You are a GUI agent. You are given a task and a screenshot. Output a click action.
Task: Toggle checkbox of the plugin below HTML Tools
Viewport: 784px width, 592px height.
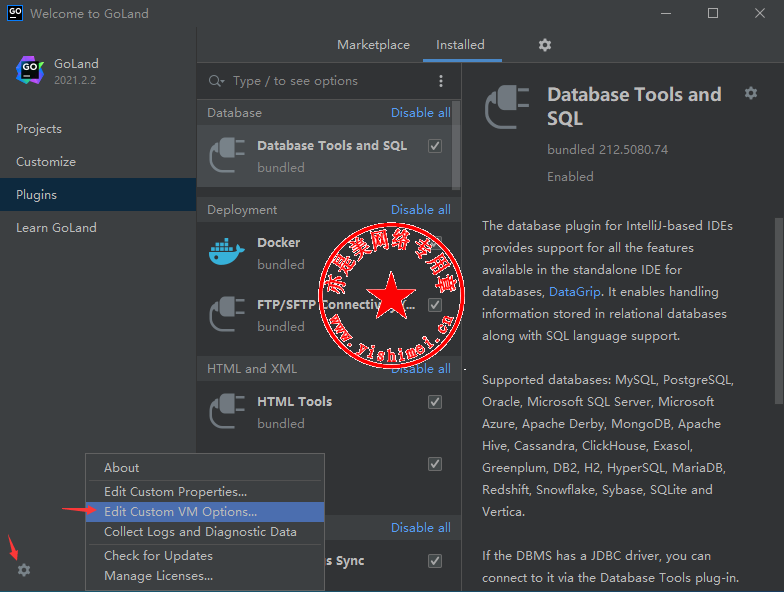coord(435,464)
